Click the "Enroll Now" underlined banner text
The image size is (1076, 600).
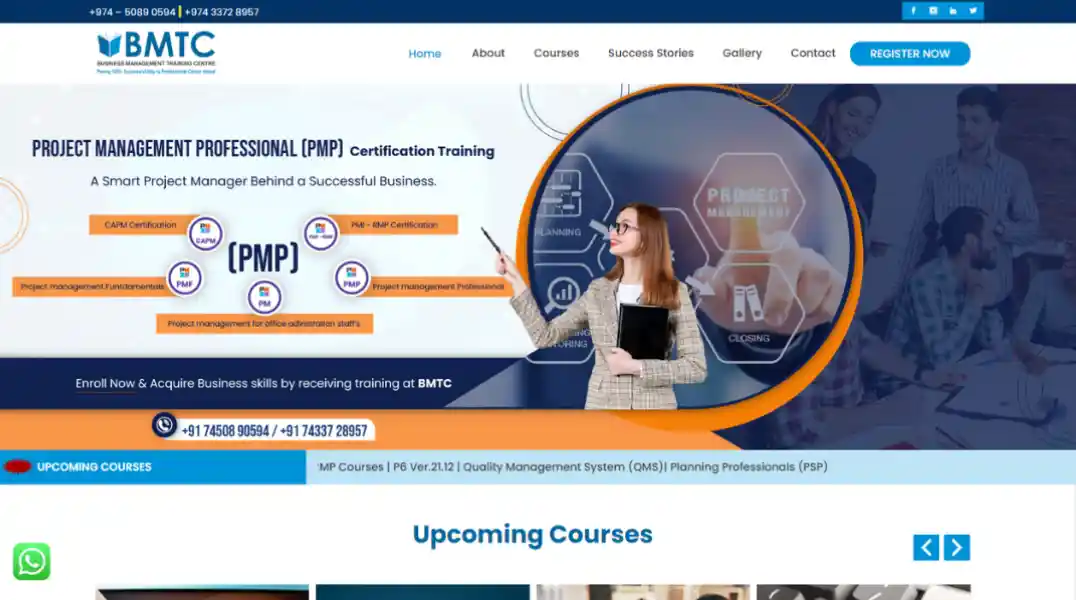click(x=105, y=384)
